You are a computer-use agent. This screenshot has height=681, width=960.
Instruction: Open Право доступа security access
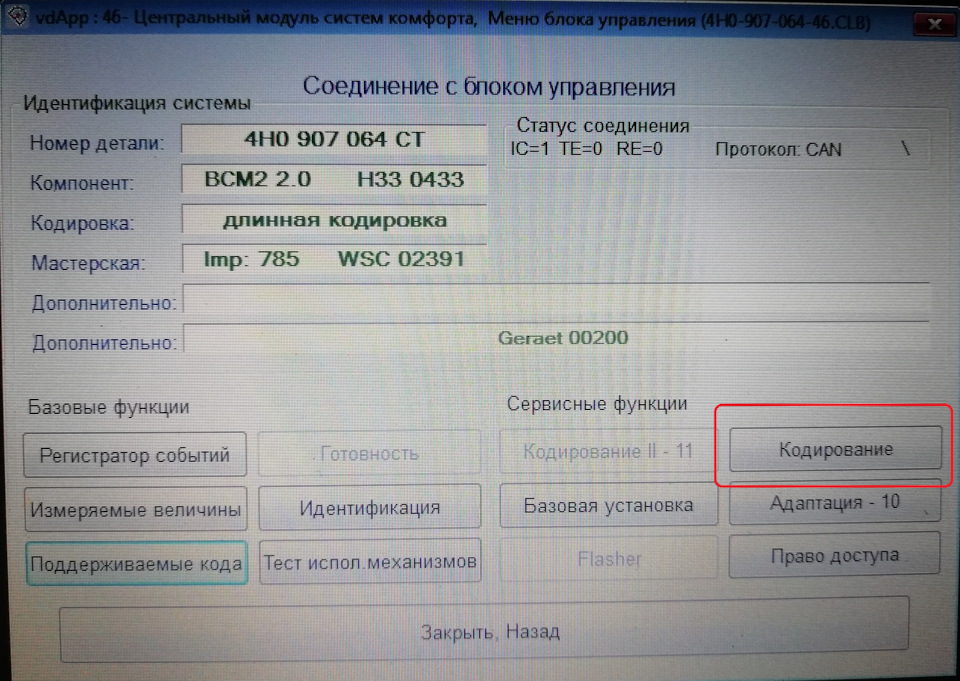(x=834, y=555)
